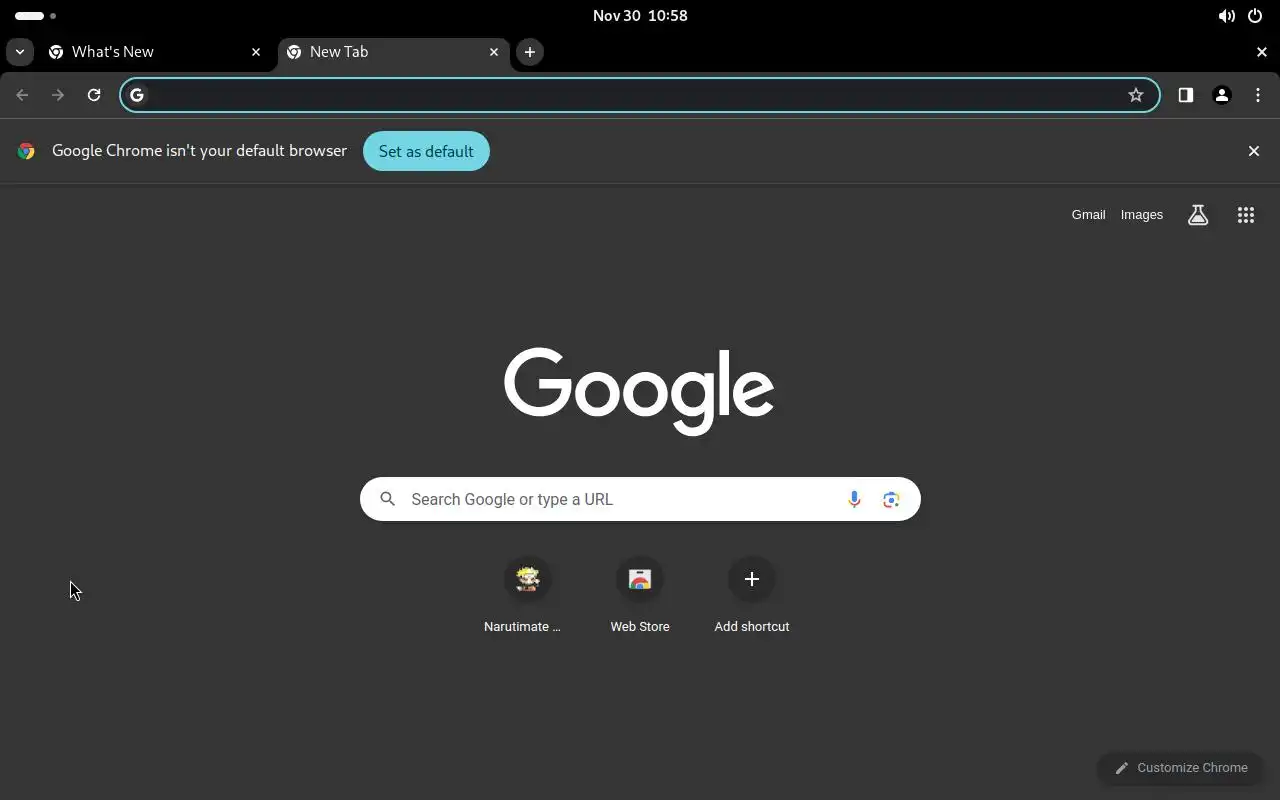Open the Gmail link

click(1088, 215)
